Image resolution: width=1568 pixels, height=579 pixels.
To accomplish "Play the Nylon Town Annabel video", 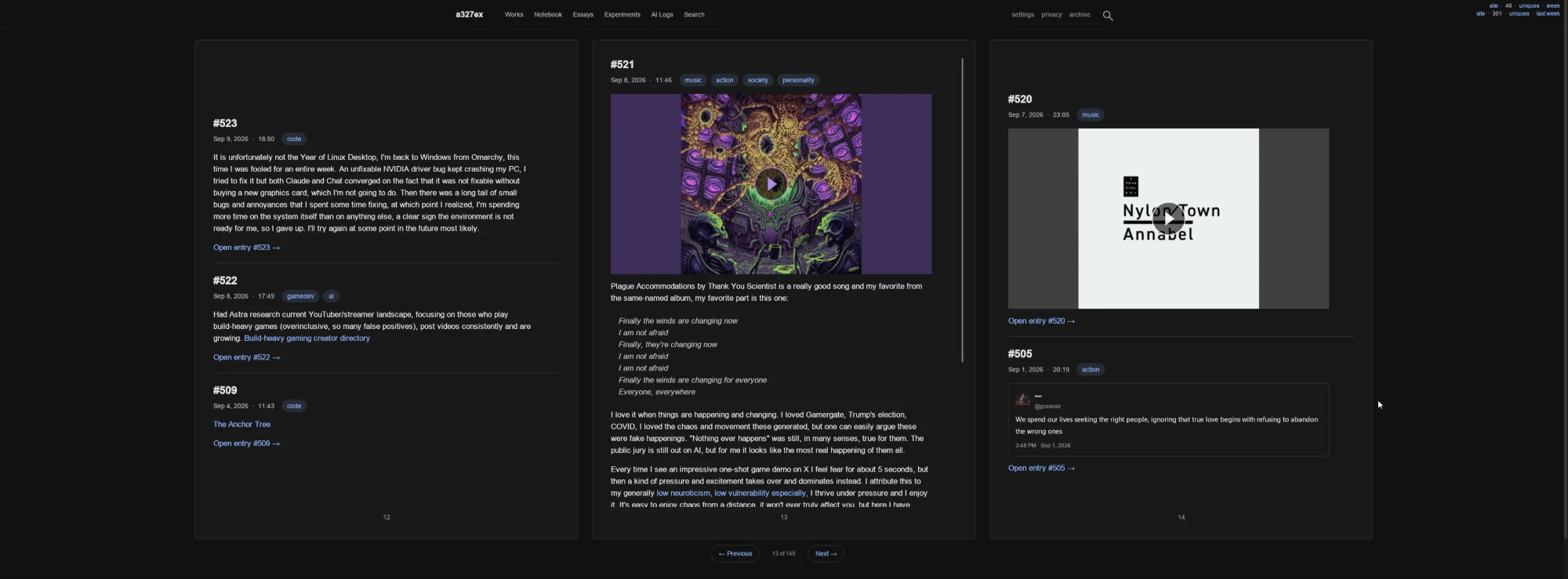I will tap(1168, 219).
